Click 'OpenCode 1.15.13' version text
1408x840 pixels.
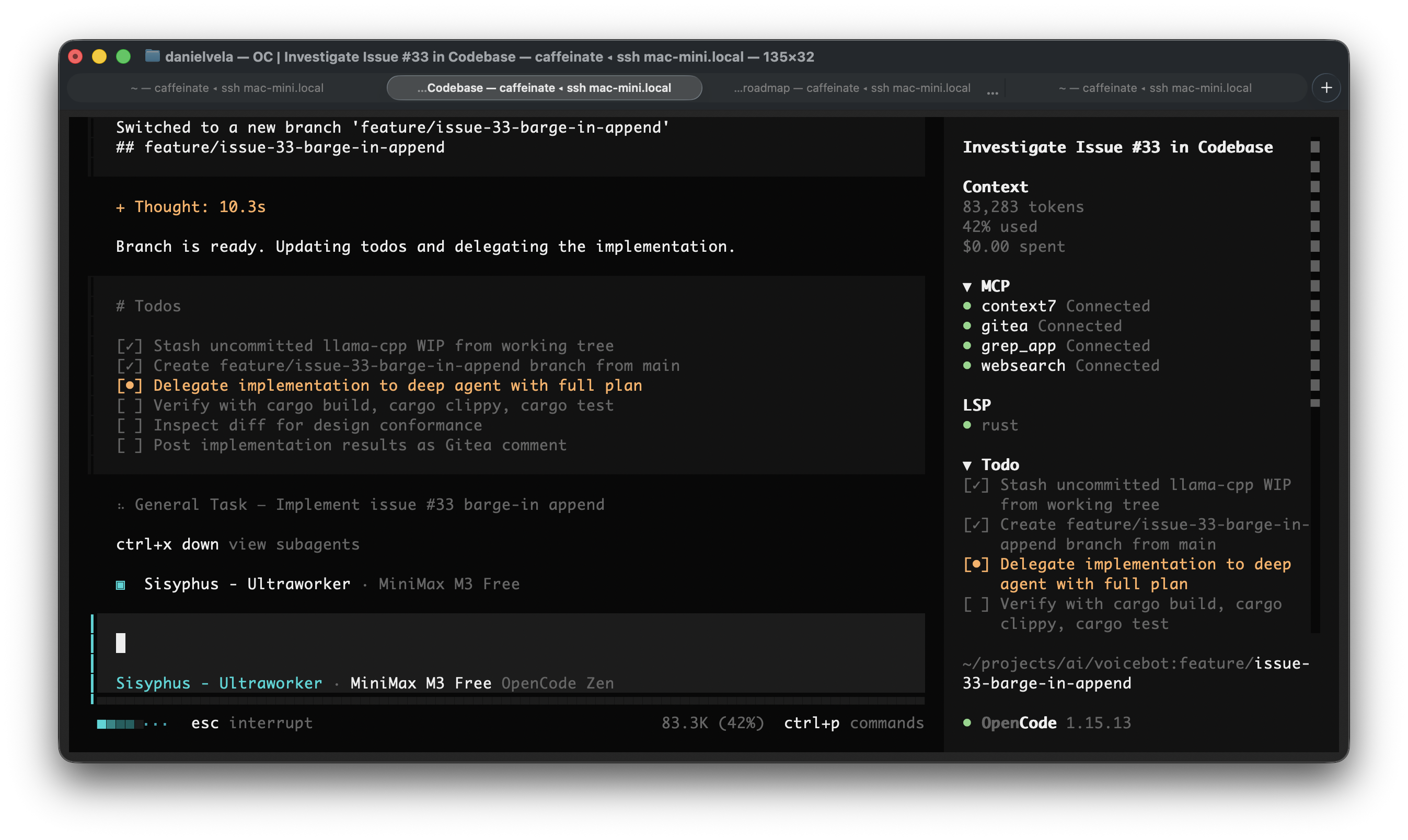[1056, 723]
